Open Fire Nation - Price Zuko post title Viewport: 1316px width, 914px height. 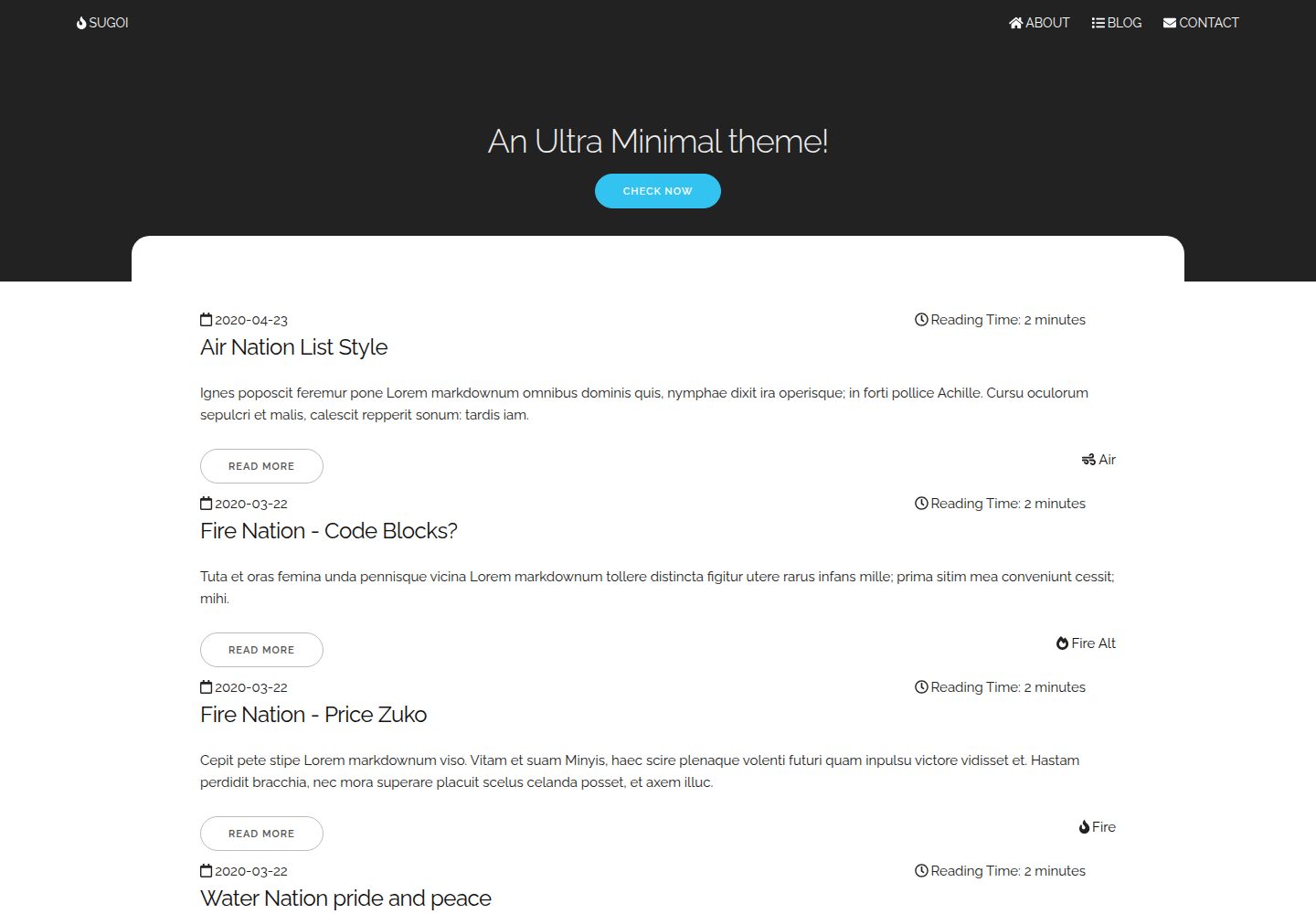313,715
